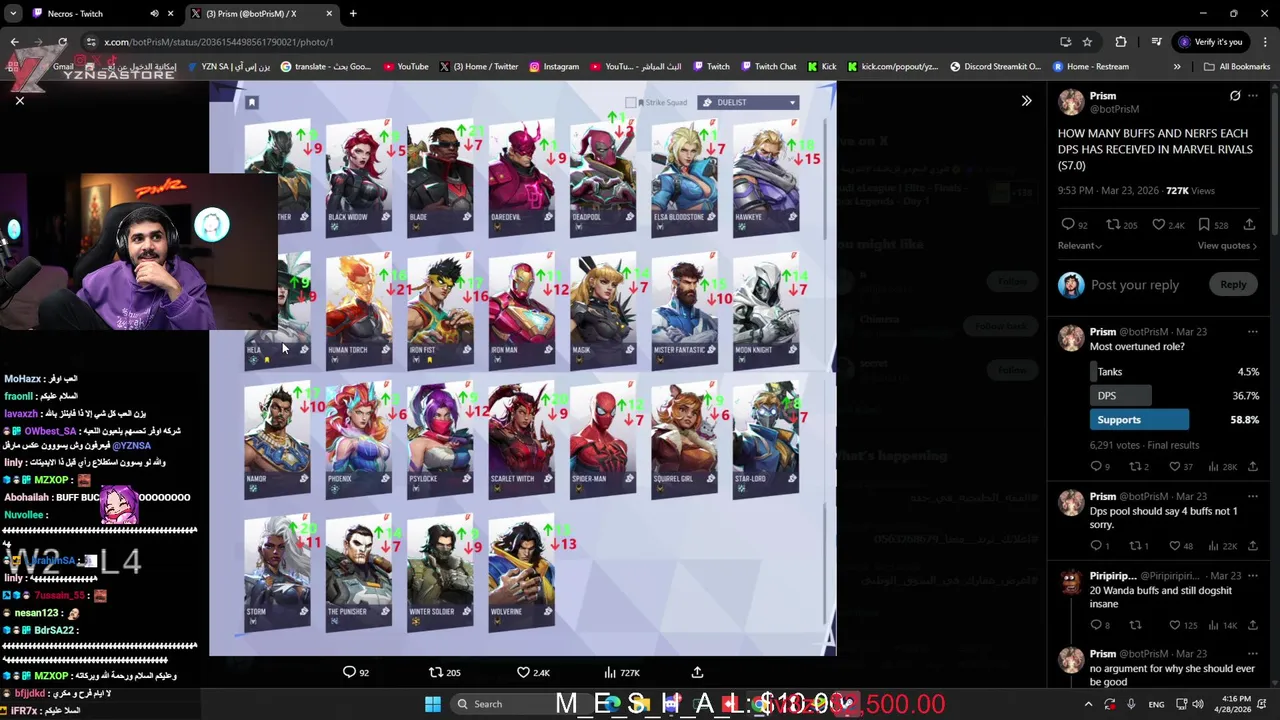
Task: Click the Reply button
Action: coord(1232,285)
